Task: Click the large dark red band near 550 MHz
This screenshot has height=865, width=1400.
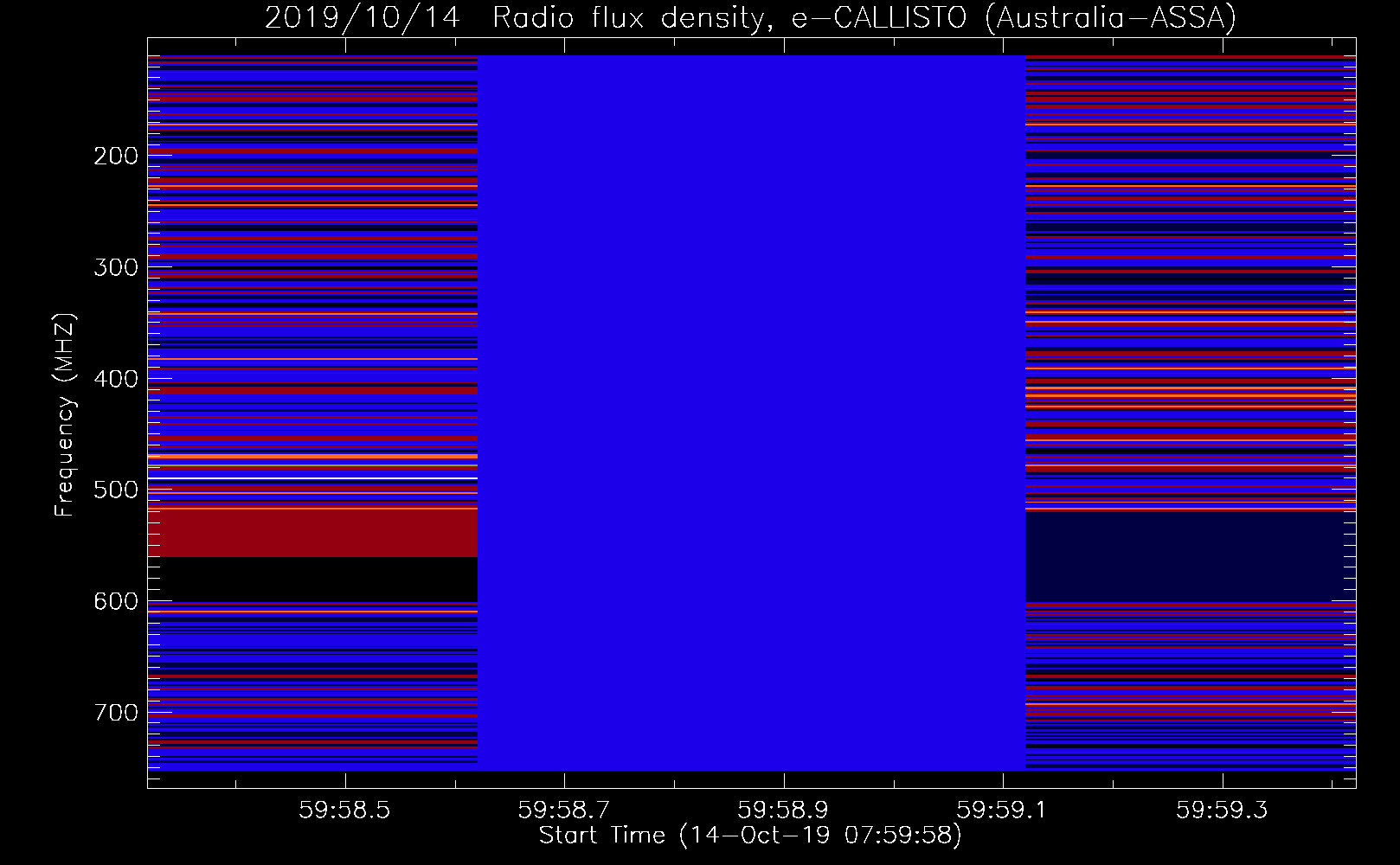Action: click(312, 534)
